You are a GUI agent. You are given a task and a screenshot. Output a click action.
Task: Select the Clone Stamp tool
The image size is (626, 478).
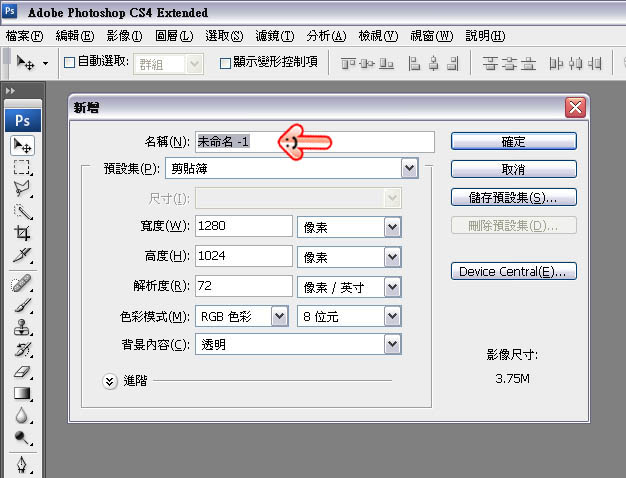pyautogui.click(x=22, y=327)
